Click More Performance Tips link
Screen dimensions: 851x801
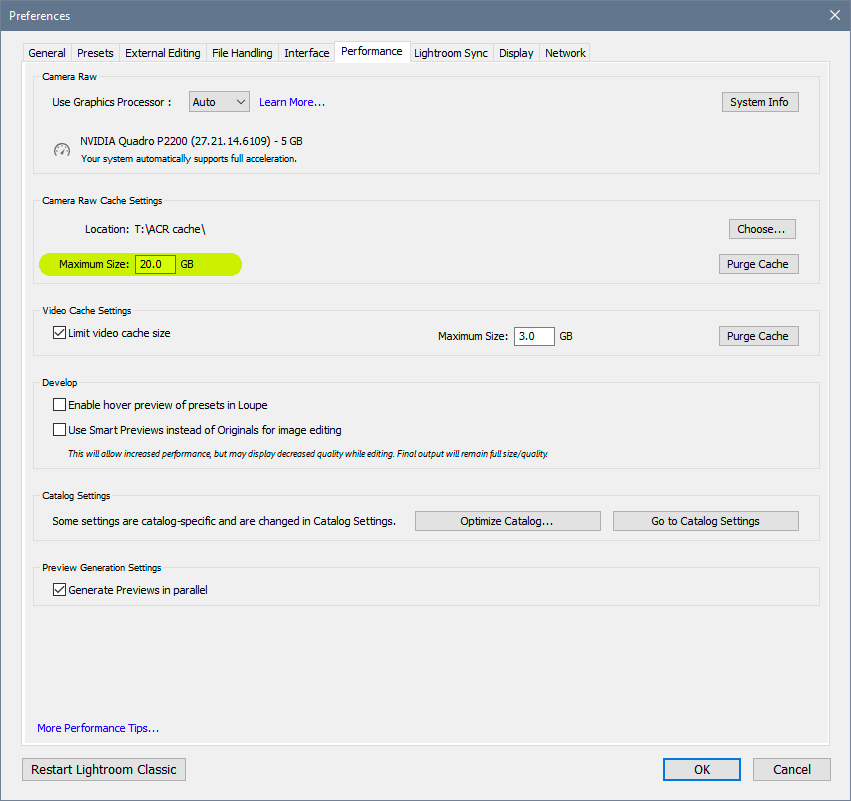coord(97,728)
